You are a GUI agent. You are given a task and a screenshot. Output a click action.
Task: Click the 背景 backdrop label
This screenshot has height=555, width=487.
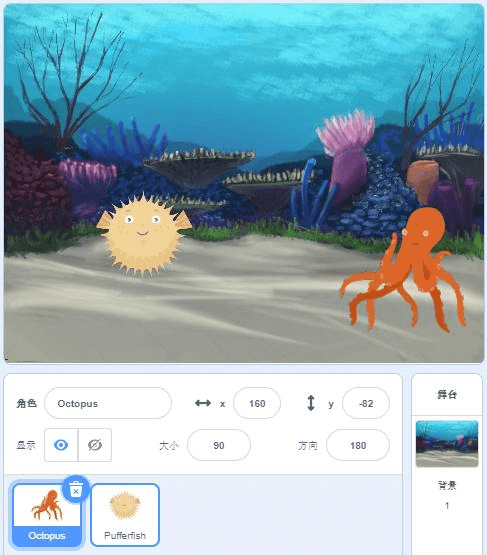447,485
